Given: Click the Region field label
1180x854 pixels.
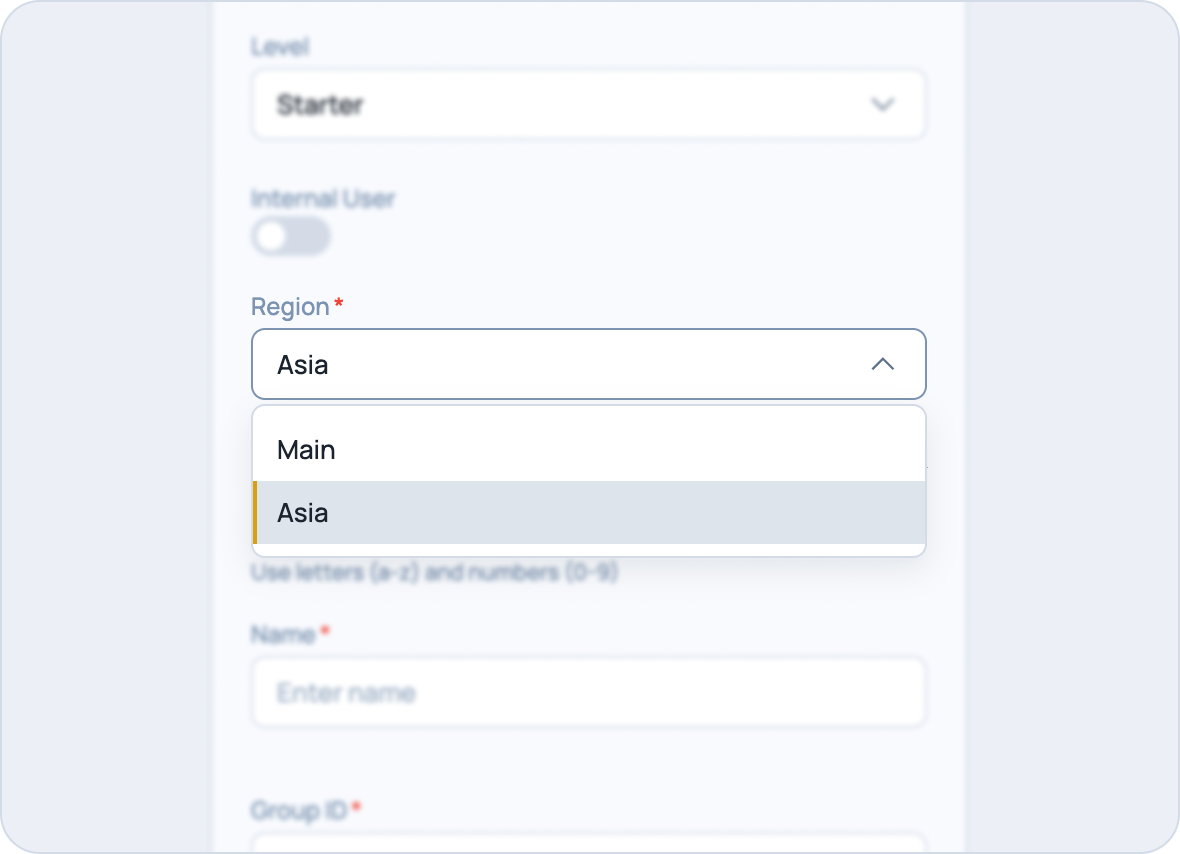Looking at the screenshot, I should click(x=290, y=307).
